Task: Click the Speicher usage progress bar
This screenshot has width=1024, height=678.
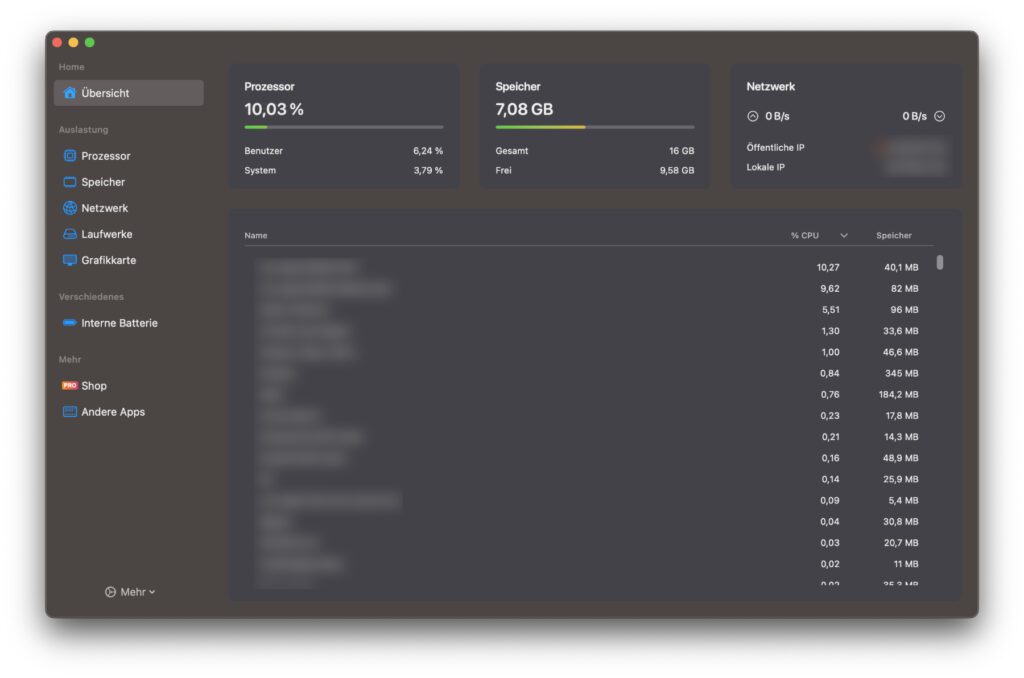Action: 594,127
